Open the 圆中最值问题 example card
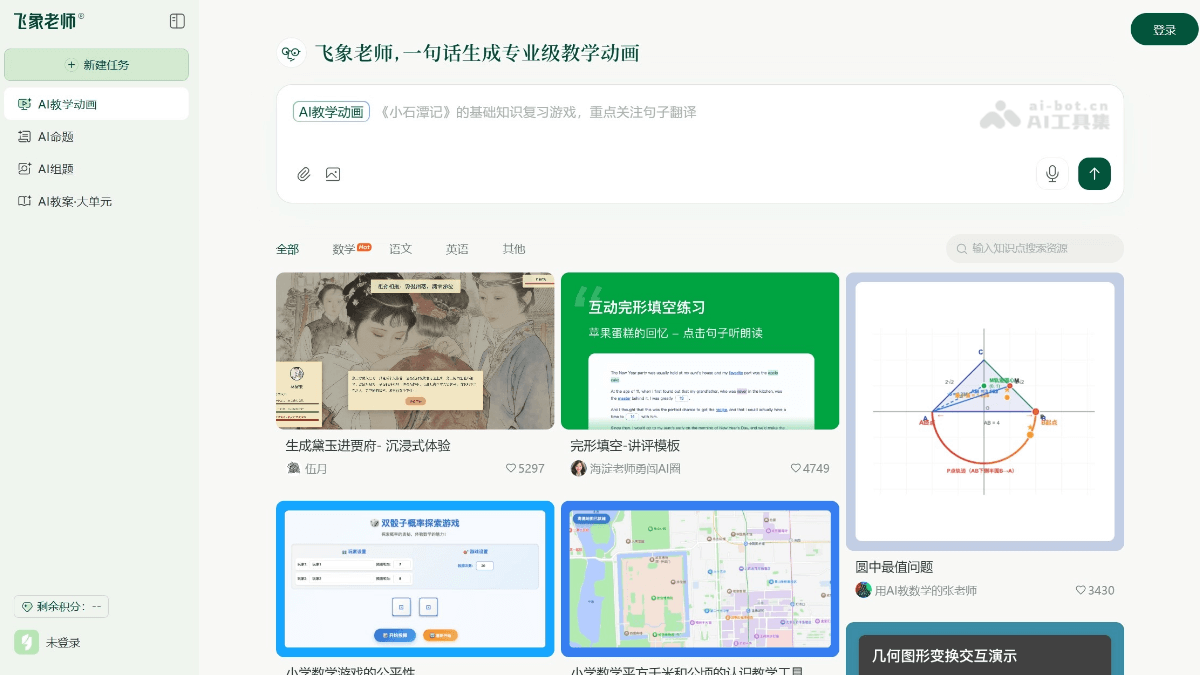 985,411
